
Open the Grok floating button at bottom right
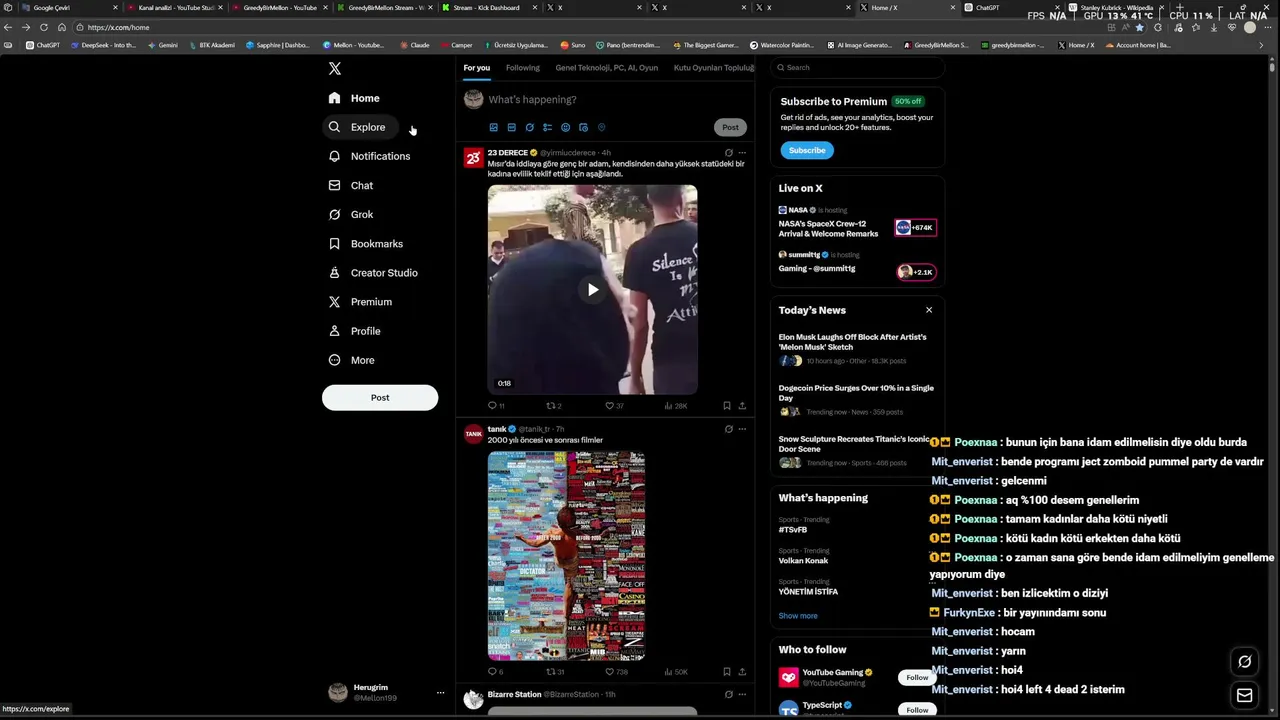[x=1245, y=661]
